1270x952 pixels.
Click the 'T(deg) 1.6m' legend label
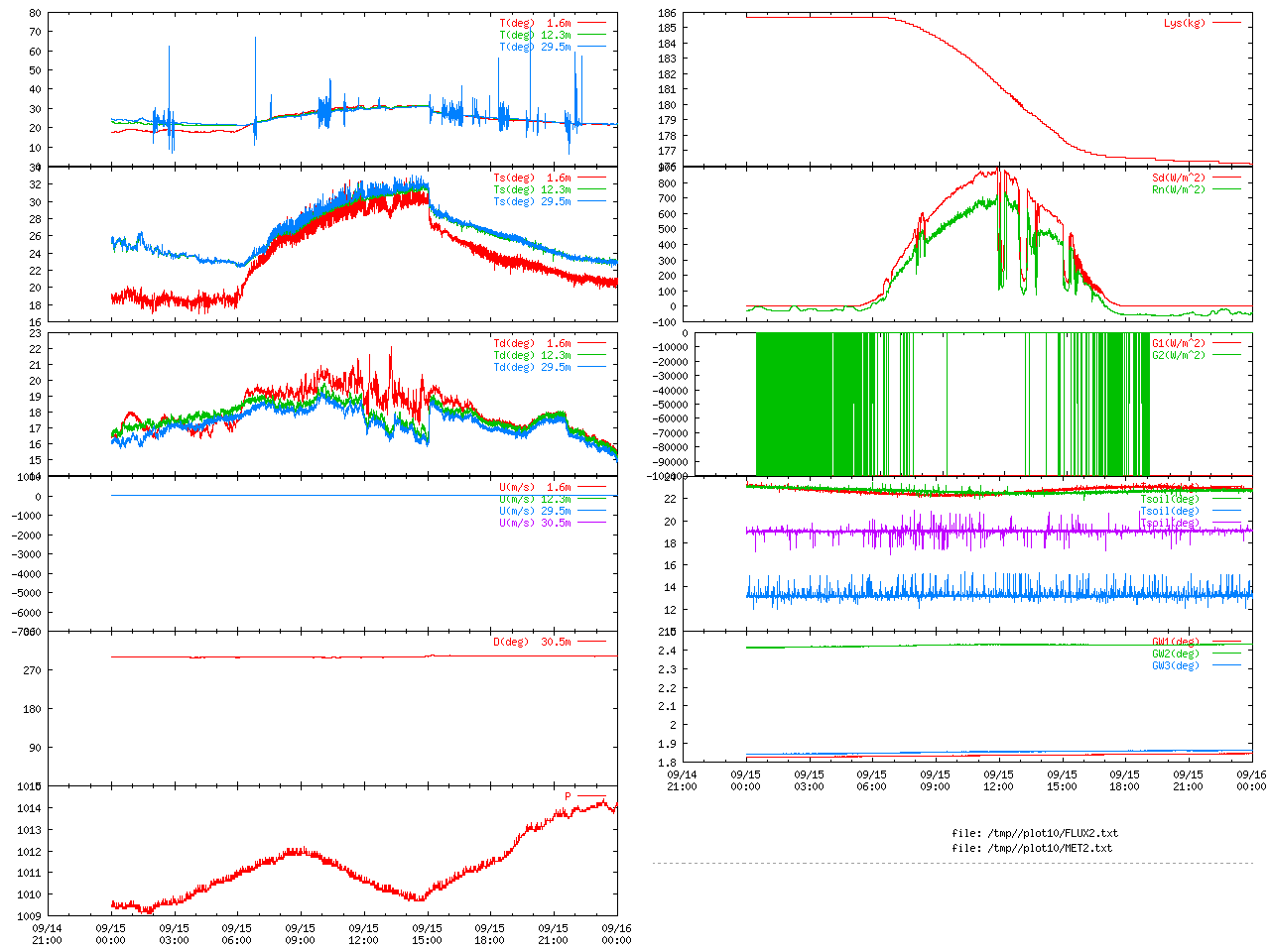tap(535, 23)
